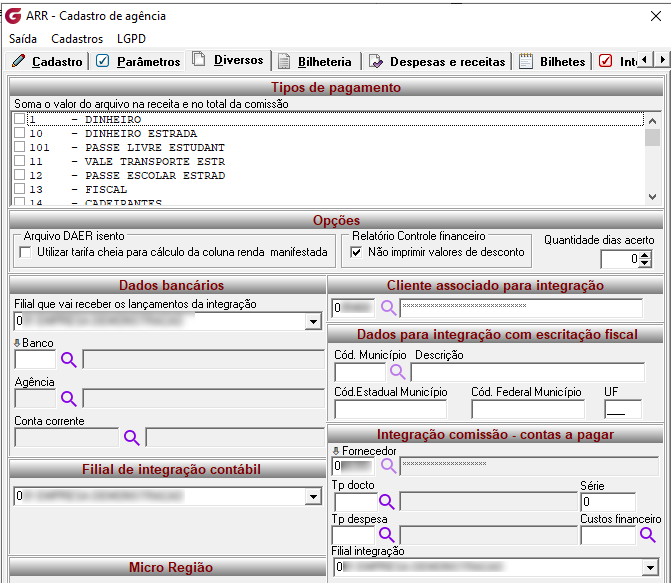This screenshot has height=583, width=671.
Task: Close the Cadastro de agência window
Action: [x=656, y=16]
